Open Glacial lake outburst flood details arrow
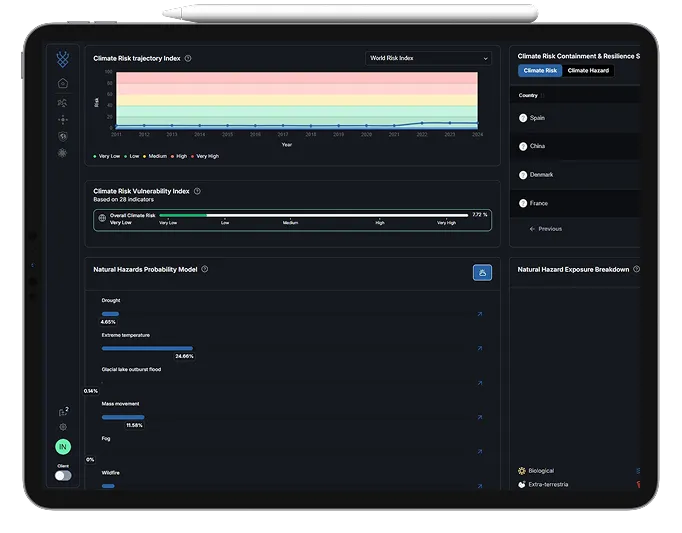Screen dimensions: 682x533 point(480,383)
